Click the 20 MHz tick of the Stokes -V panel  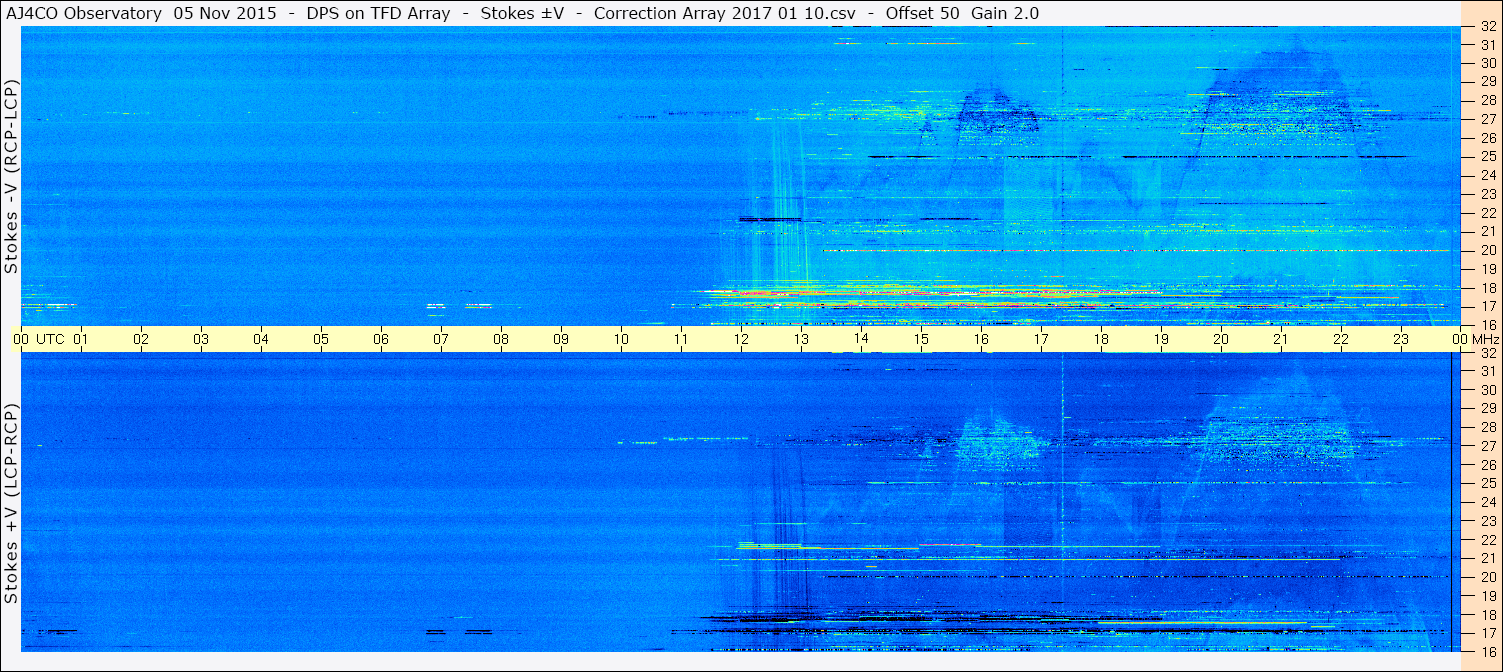[x=1487, y=250]
